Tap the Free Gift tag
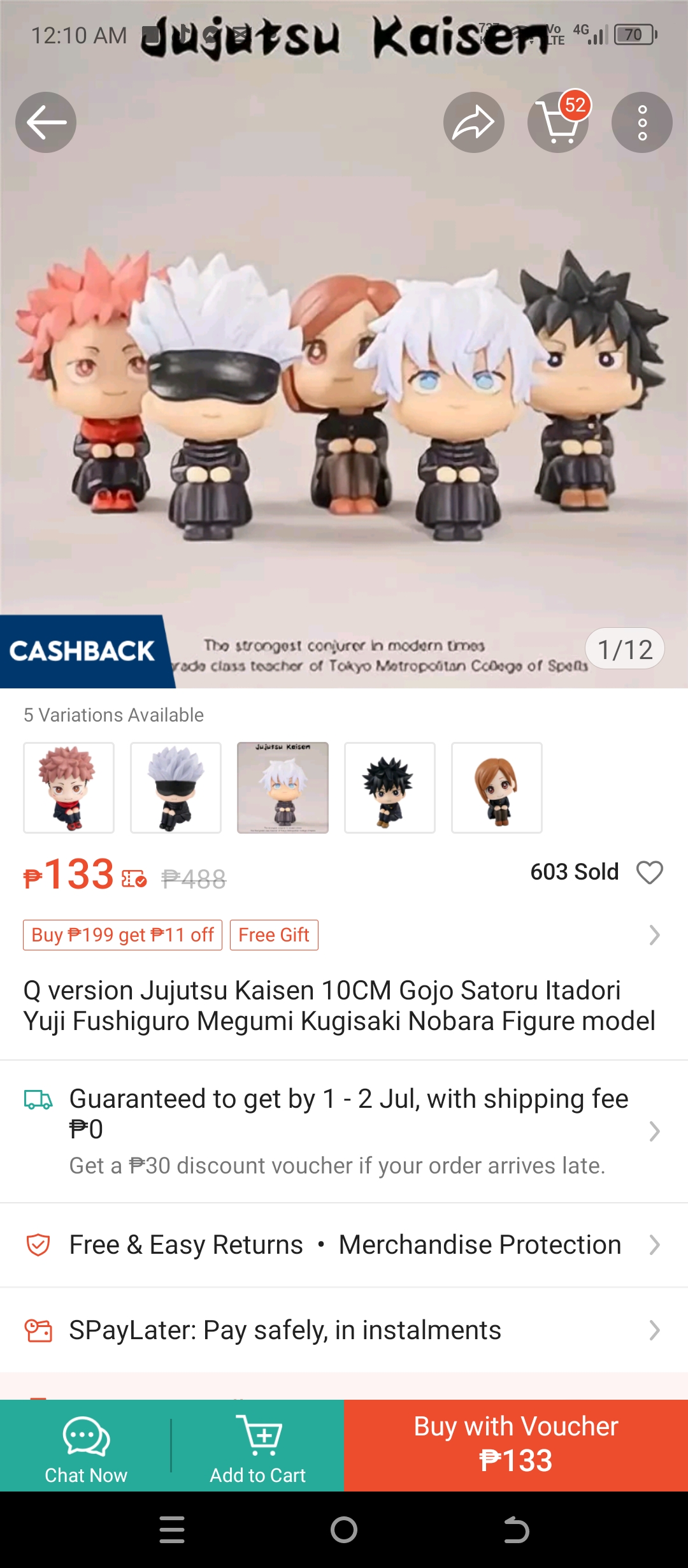The height and width of the screenshot is (1568, 688). (274, 935)
